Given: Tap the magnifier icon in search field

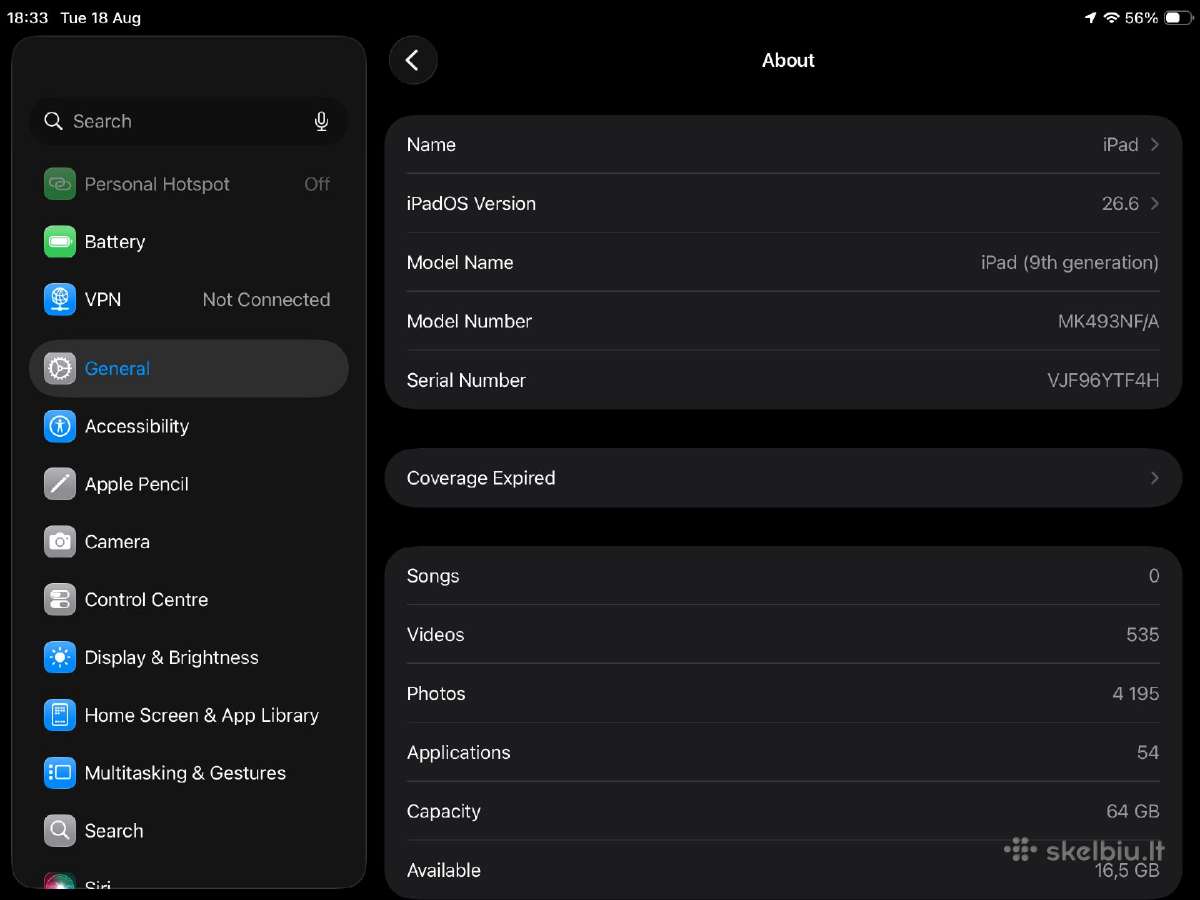Looking at the screenshot, I should 53,121.
